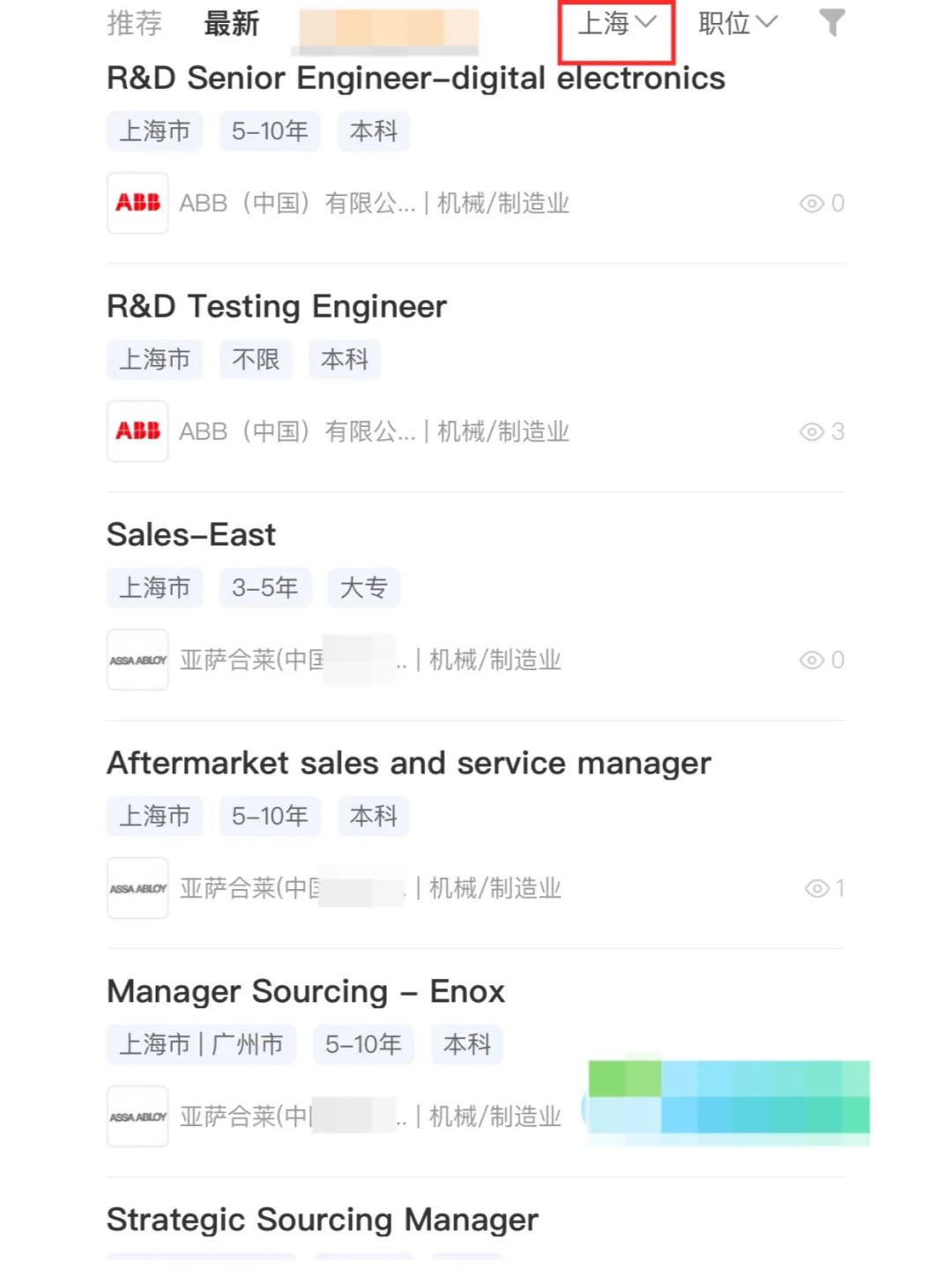952x1270 pixels.
Task: Open Strategic Sourcing Manager listing
Action: [x=323, y=1221]
